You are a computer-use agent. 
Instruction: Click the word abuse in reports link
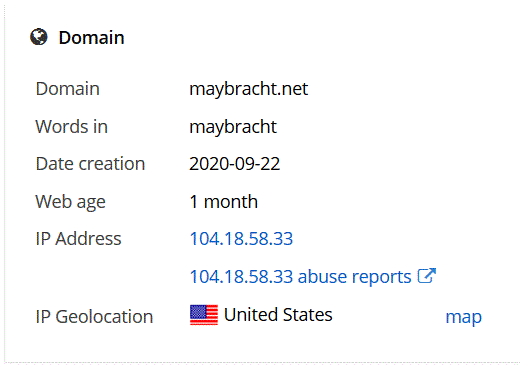point(322,276)
